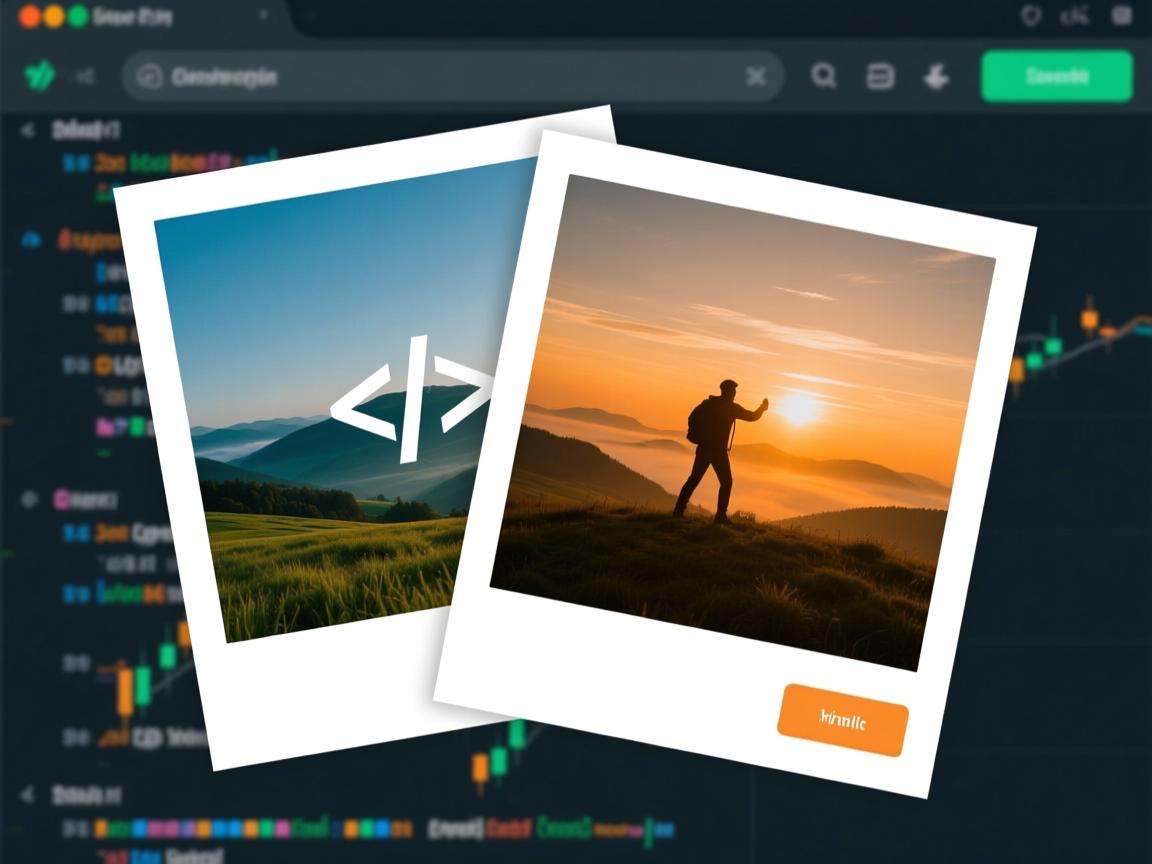Toggle the blue eye icon in left gutter
This screenshot has width=1152, height=864.
point(31,239)
